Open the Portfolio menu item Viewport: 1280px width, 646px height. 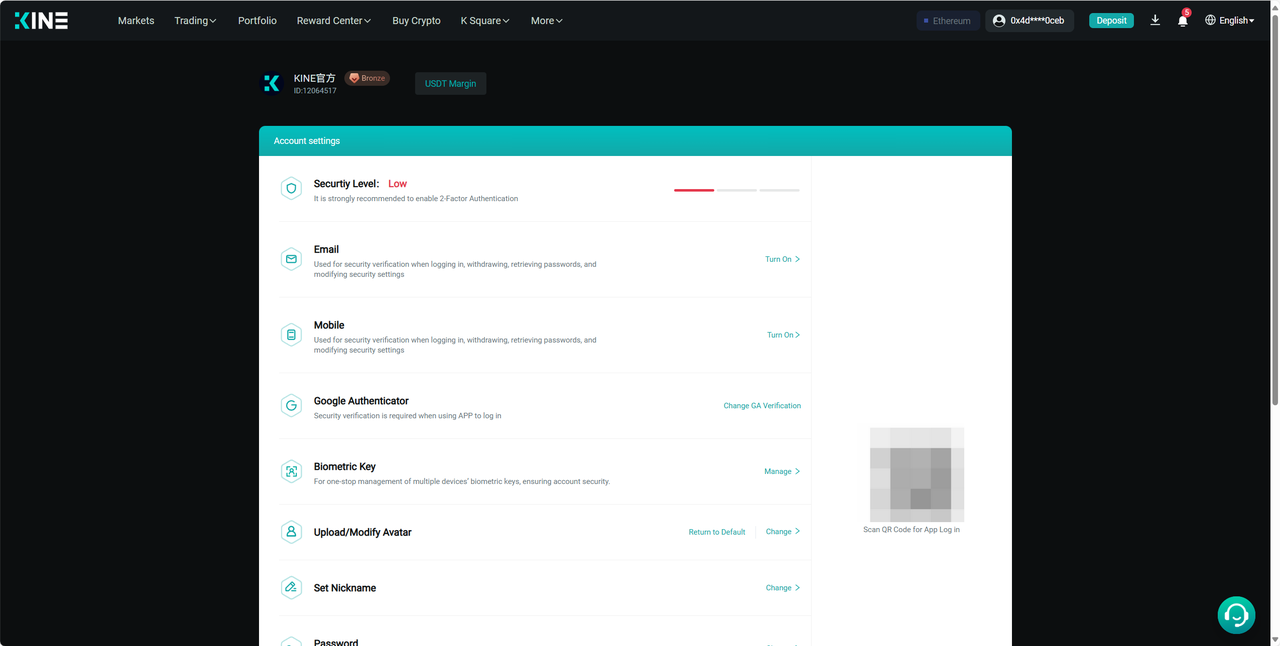[257, 21]
